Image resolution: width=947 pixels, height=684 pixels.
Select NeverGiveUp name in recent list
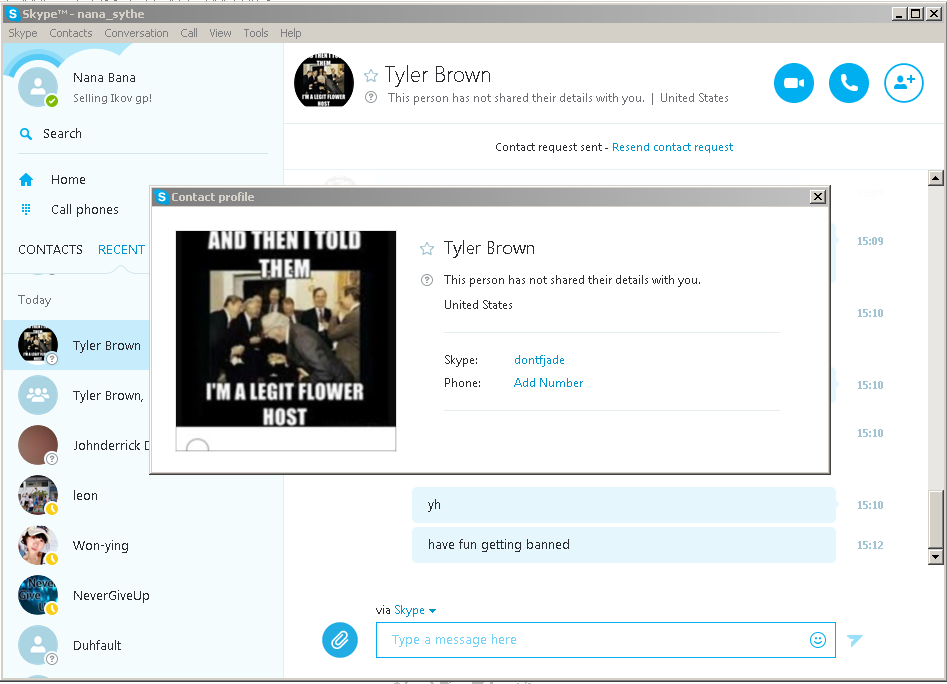coord(111,595)
